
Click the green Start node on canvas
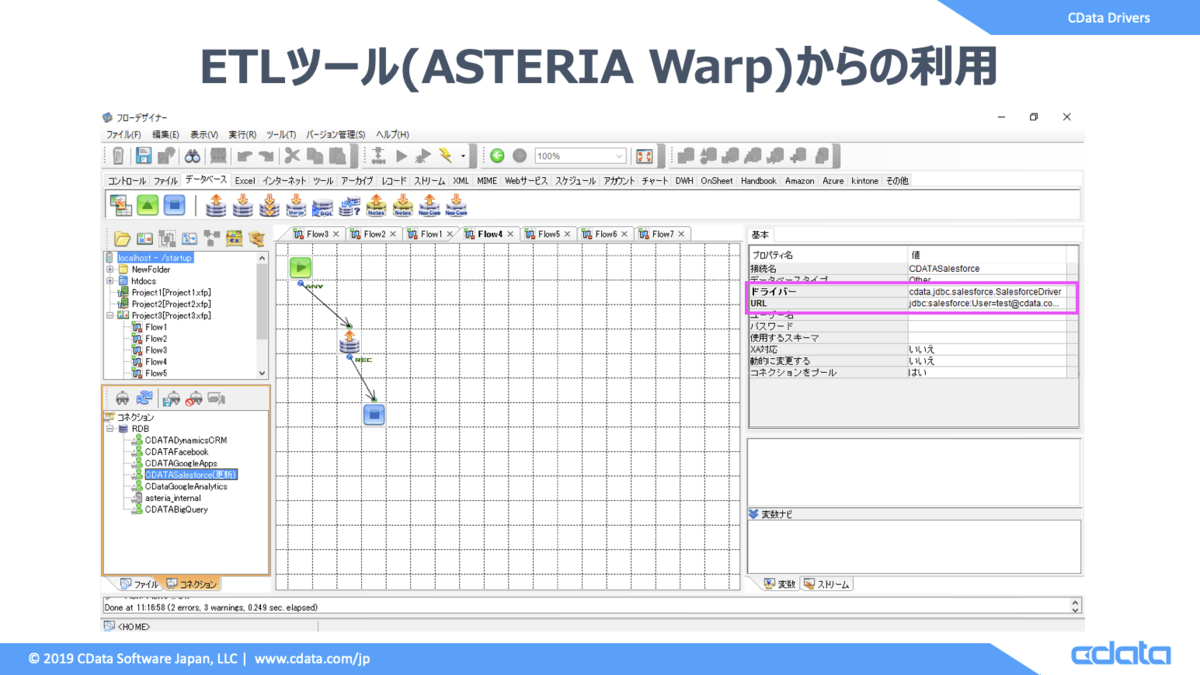301,267
